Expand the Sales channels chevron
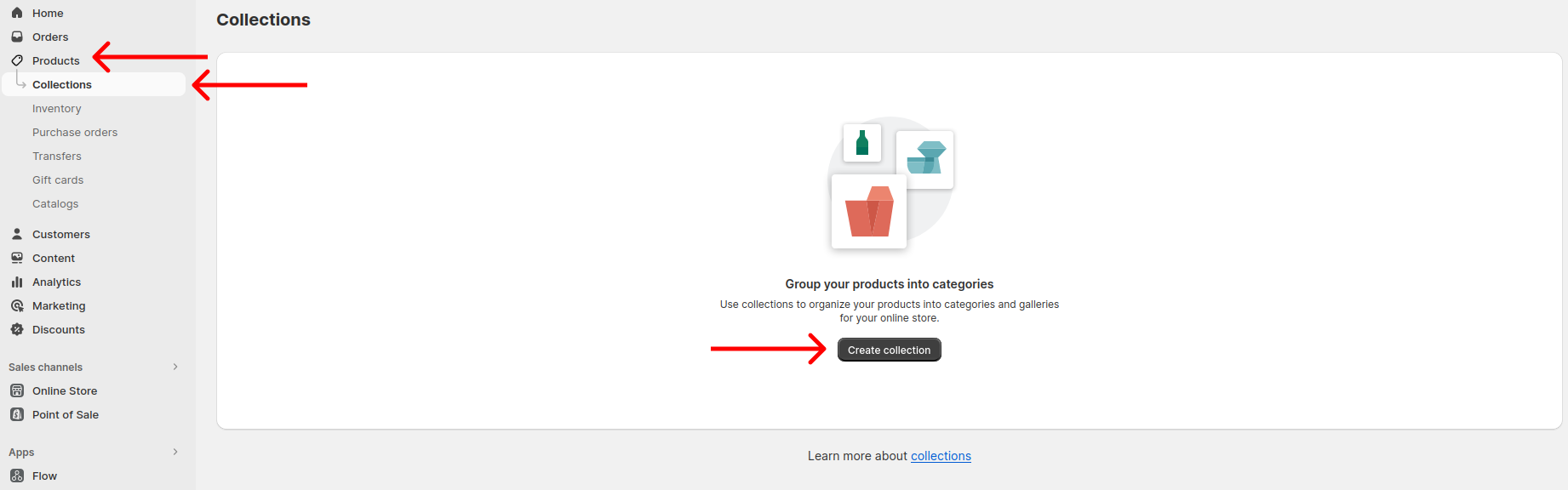 tap(175, 367)
